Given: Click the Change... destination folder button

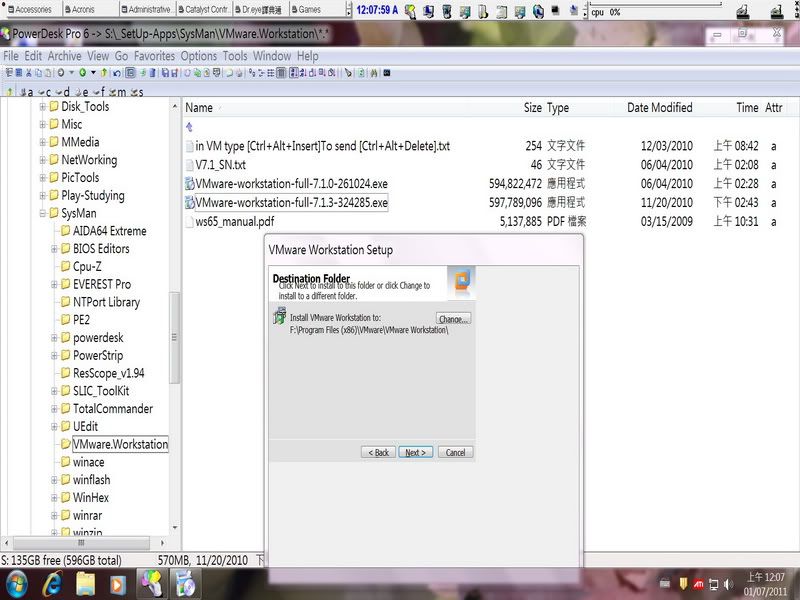Looking at the screenshot, I should point(452,319).
